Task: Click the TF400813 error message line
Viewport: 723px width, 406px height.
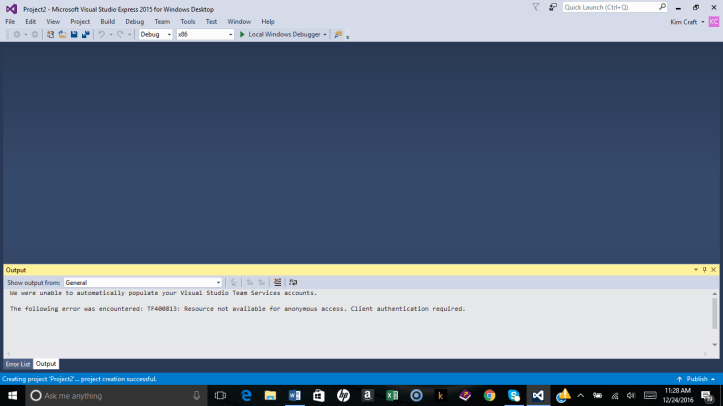Action: (237, 309)
